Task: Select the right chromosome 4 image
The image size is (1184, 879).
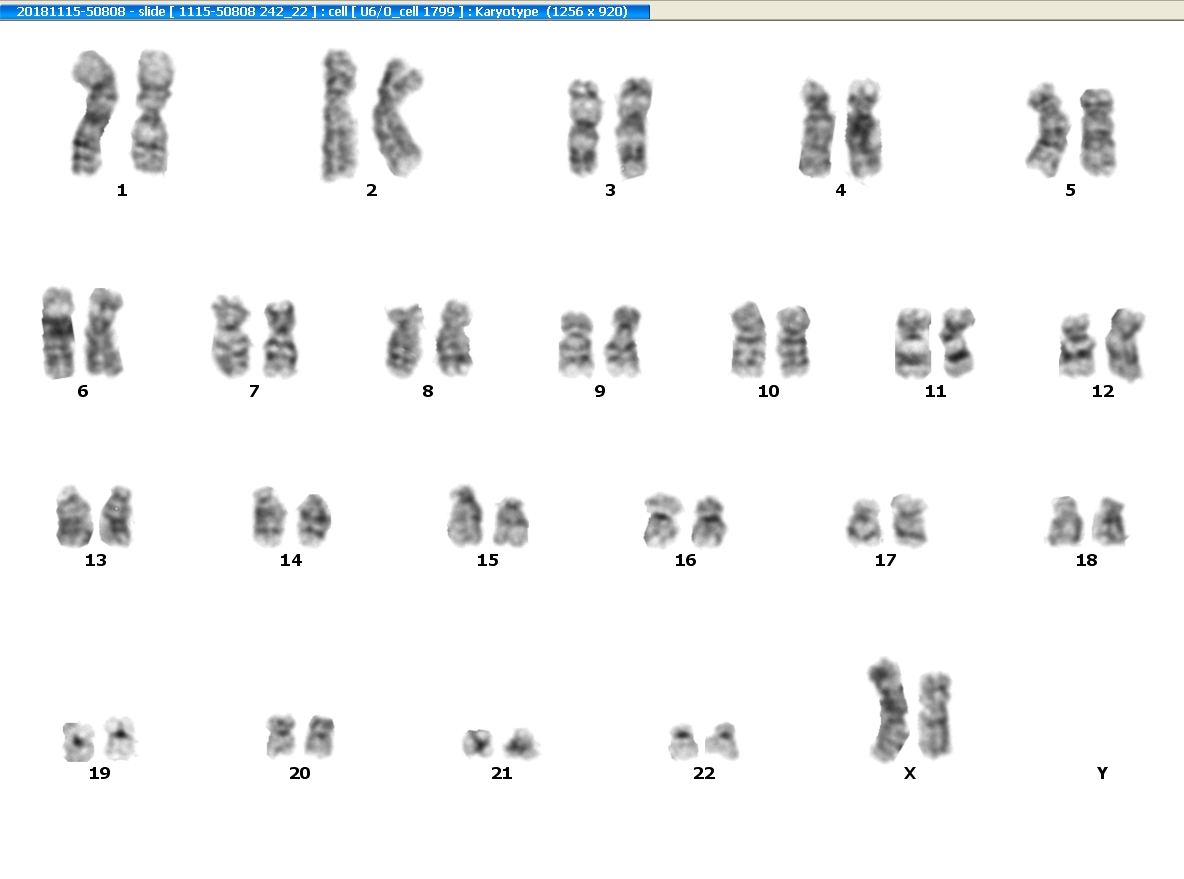Action: pyautogui.click(x=863, y=128)
